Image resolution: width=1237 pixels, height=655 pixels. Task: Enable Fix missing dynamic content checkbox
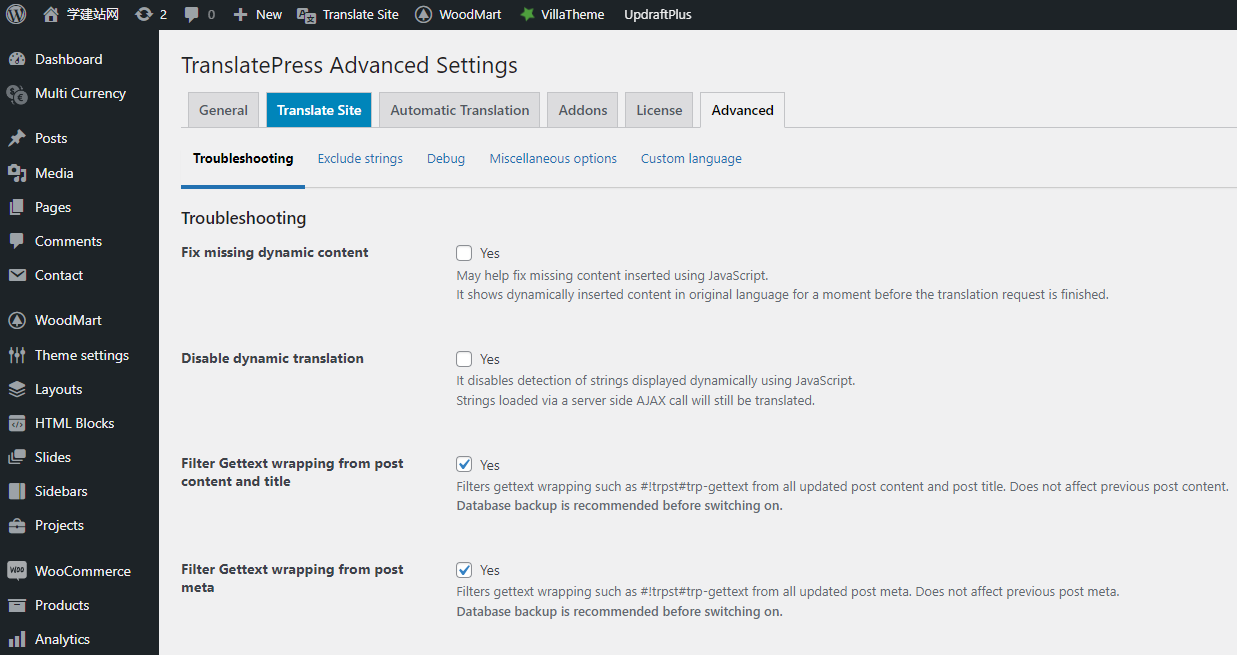[464, 253]
